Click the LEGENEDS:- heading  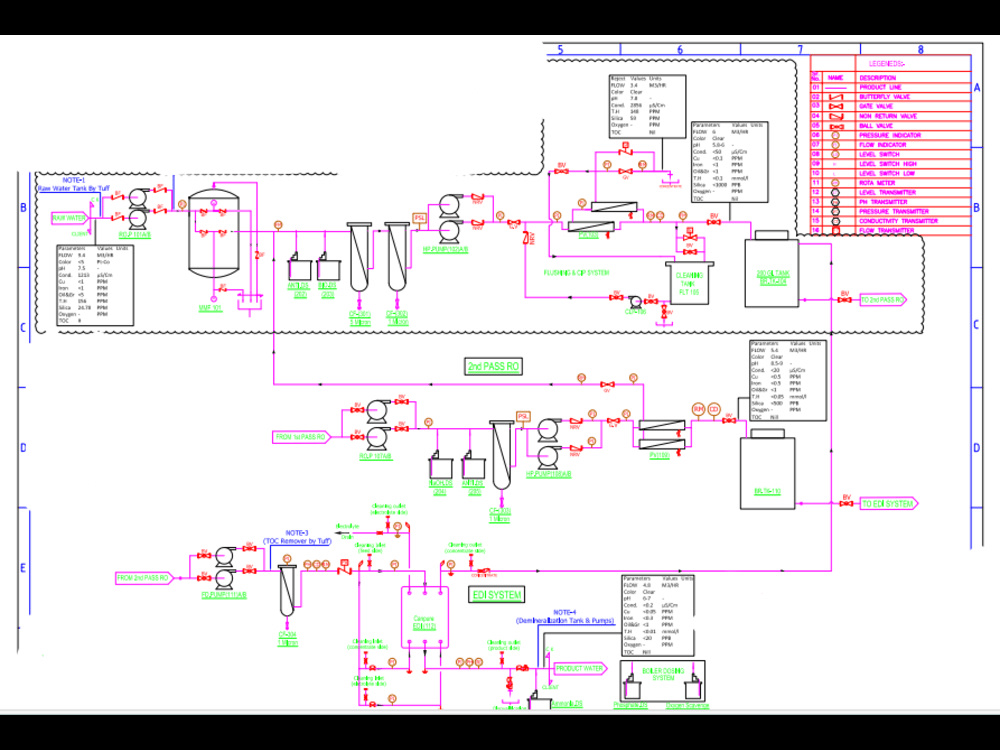pyautogui.click(x=887, y=64)
